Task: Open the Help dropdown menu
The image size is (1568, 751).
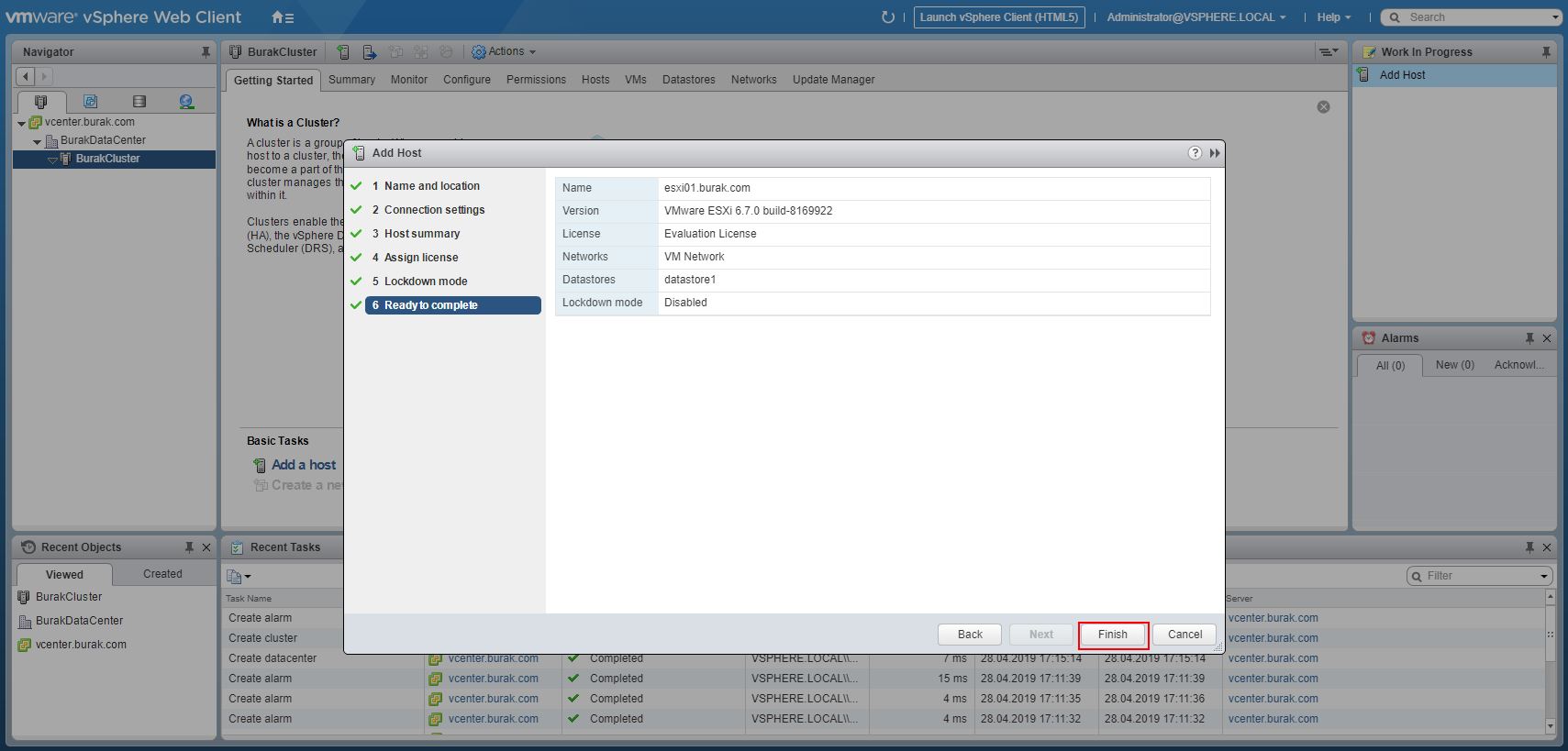Action: [1334, 17]
